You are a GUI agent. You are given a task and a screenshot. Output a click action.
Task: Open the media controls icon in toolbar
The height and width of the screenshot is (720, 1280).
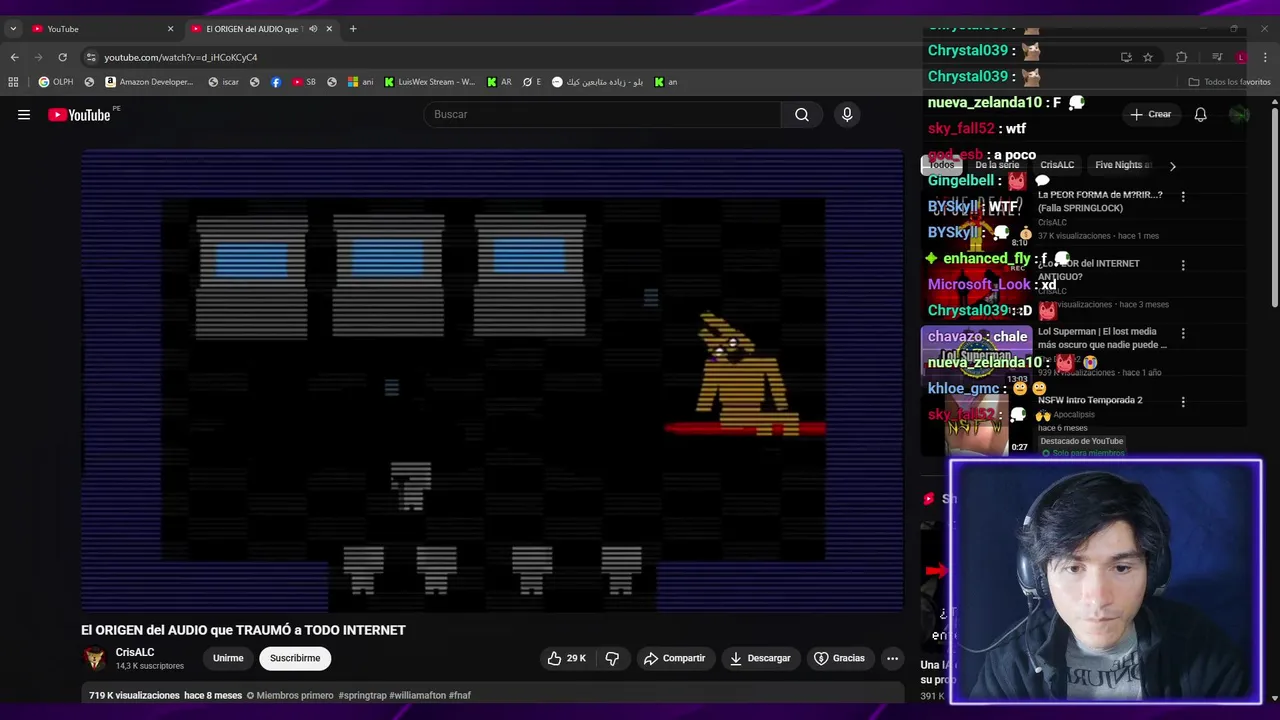point(1217,57)
